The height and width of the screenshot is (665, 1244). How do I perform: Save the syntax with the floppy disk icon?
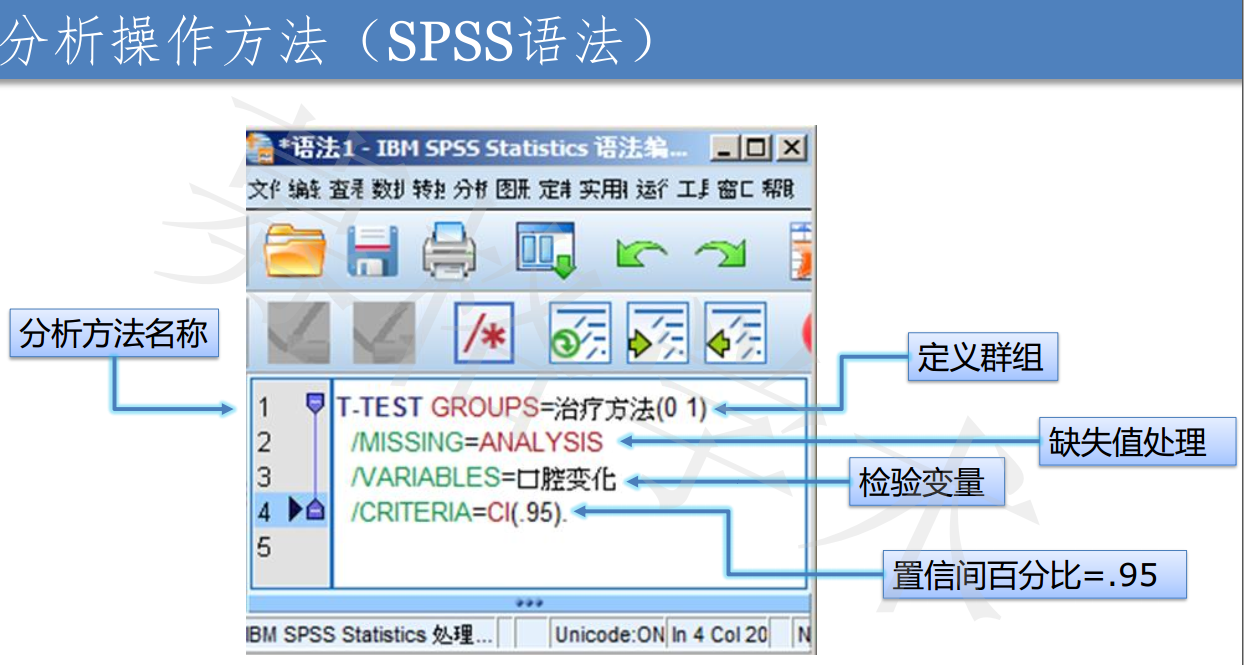click(x=374, y=250)
